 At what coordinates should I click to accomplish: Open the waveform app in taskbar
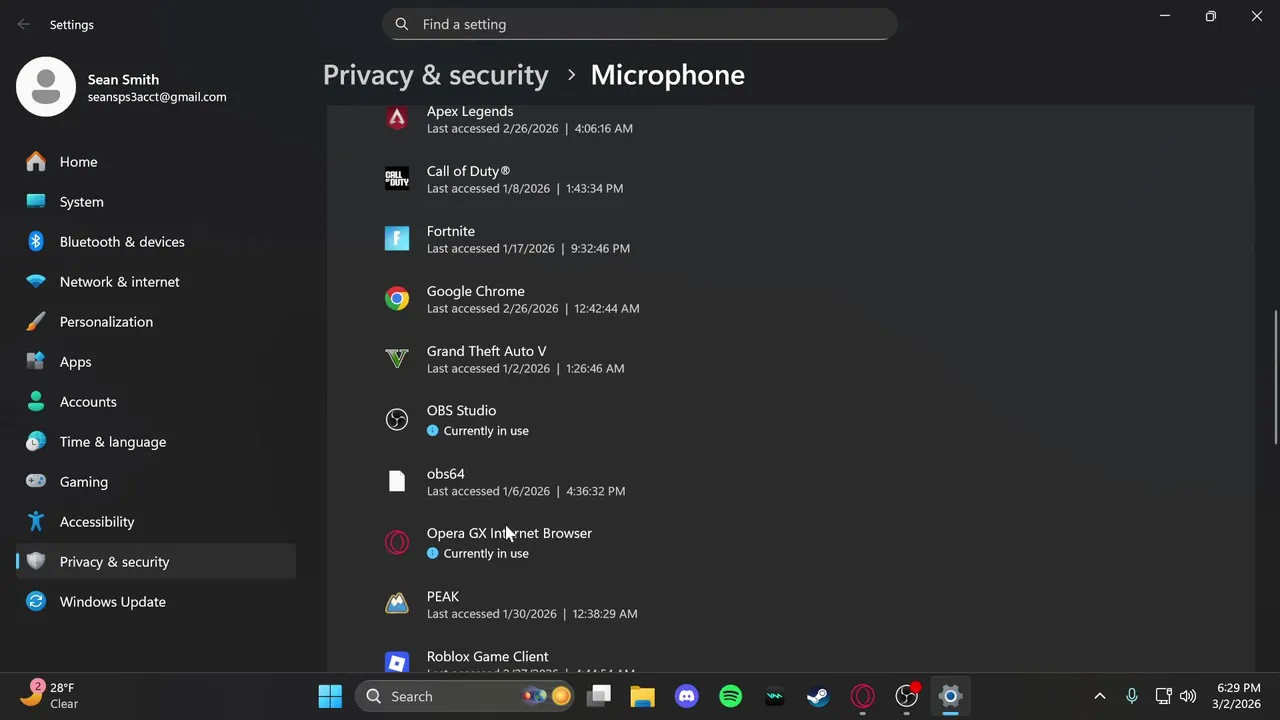click(x=775, y=696)
